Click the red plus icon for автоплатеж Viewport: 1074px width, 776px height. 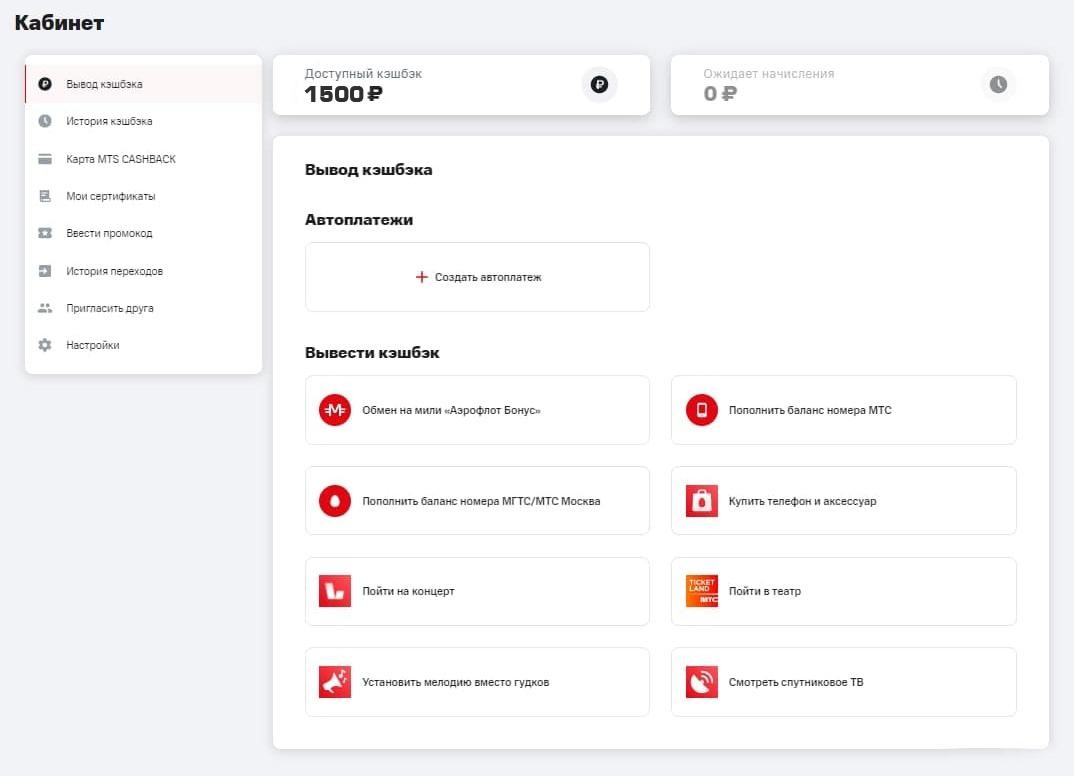pyautogui.click(x=421, y=277)
